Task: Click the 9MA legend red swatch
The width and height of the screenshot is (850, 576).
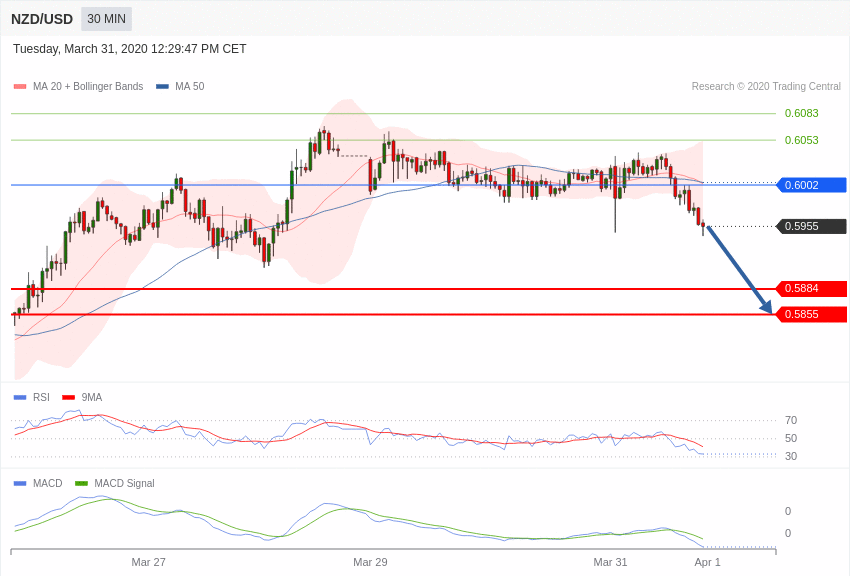Action: pyautogui.click(x=68, y=398)
